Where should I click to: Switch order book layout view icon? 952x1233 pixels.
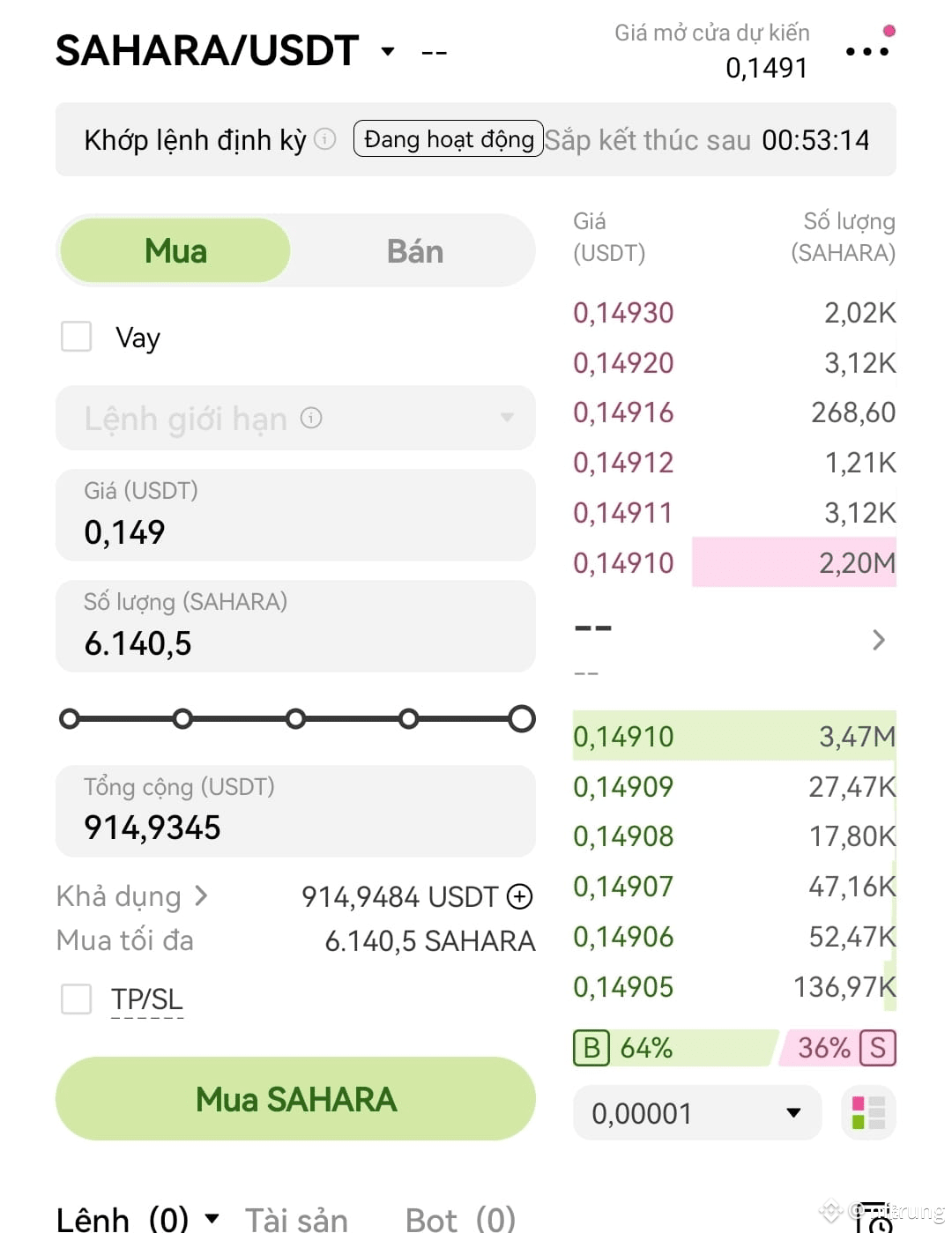[868, 1112]
